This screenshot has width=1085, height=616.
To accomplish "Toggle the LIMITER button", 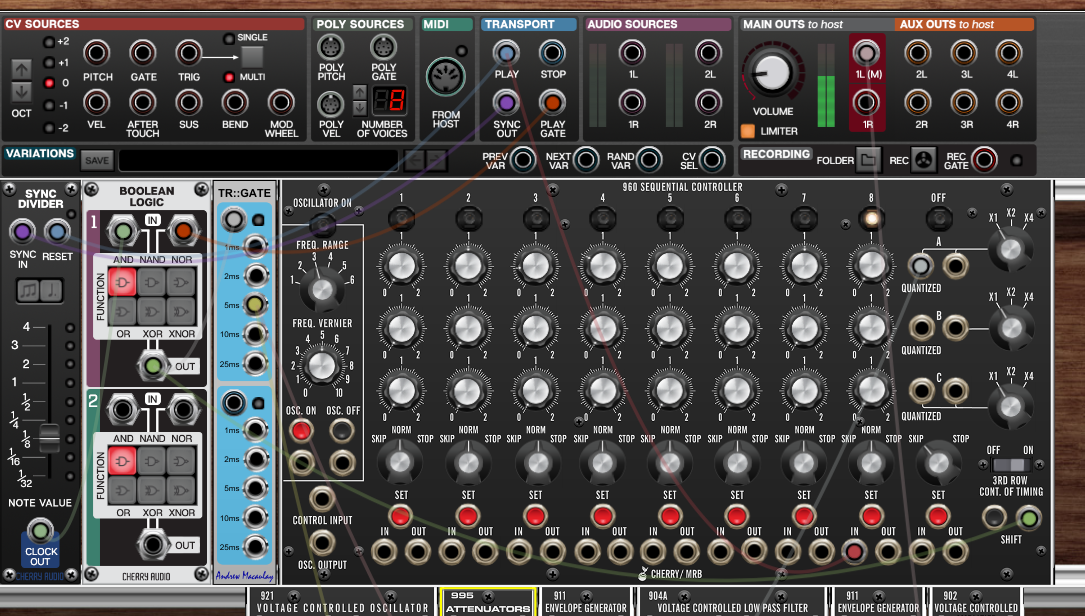I will (x=747, y=131).
